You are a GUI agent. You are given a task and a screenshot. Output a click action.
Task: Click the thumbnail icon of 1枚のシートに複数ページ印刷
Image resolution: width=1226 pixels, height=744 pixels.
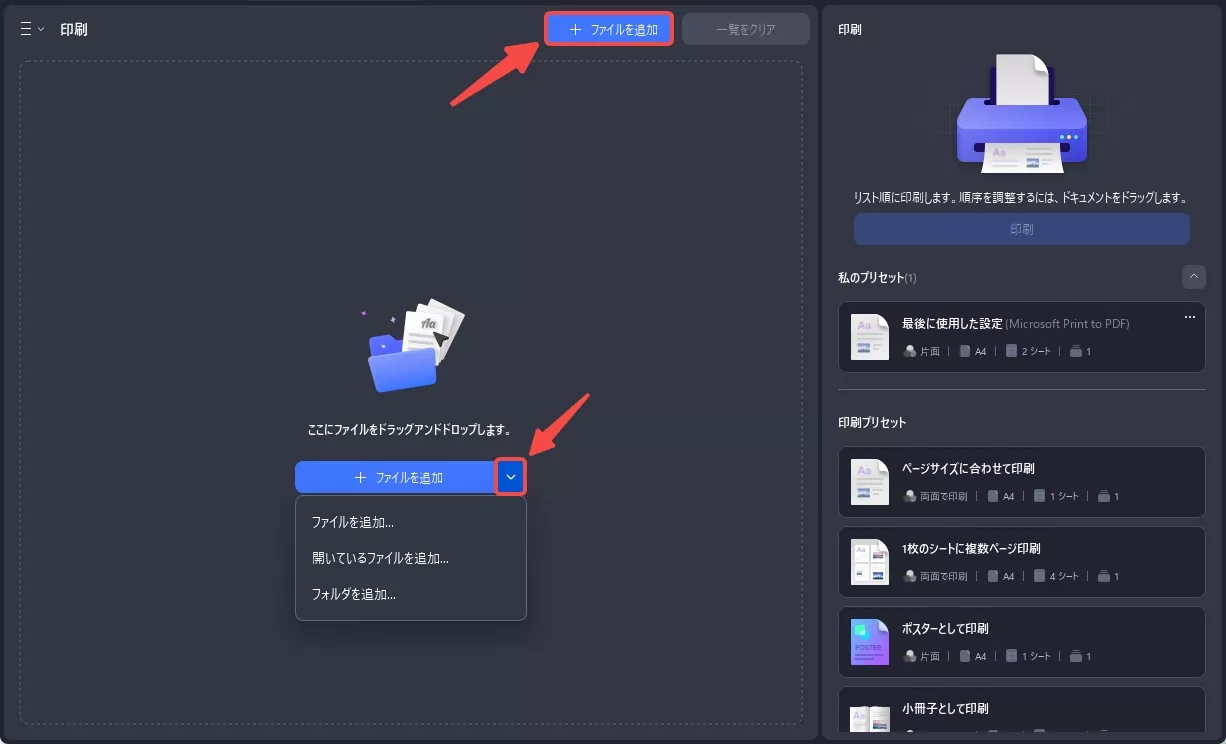tap(869, 561)
